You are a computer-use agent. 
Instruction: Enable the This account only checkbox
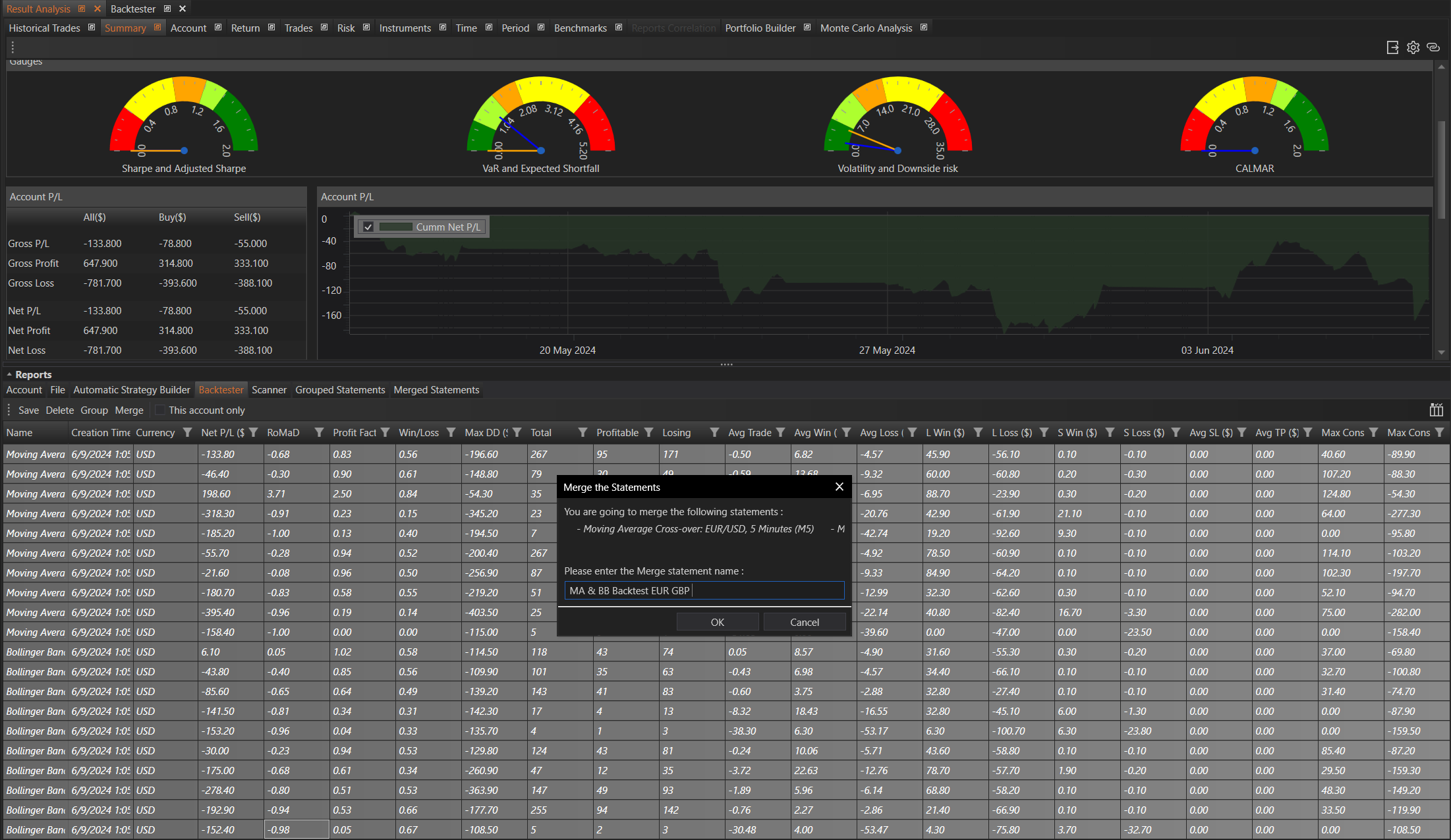(159, 410)
